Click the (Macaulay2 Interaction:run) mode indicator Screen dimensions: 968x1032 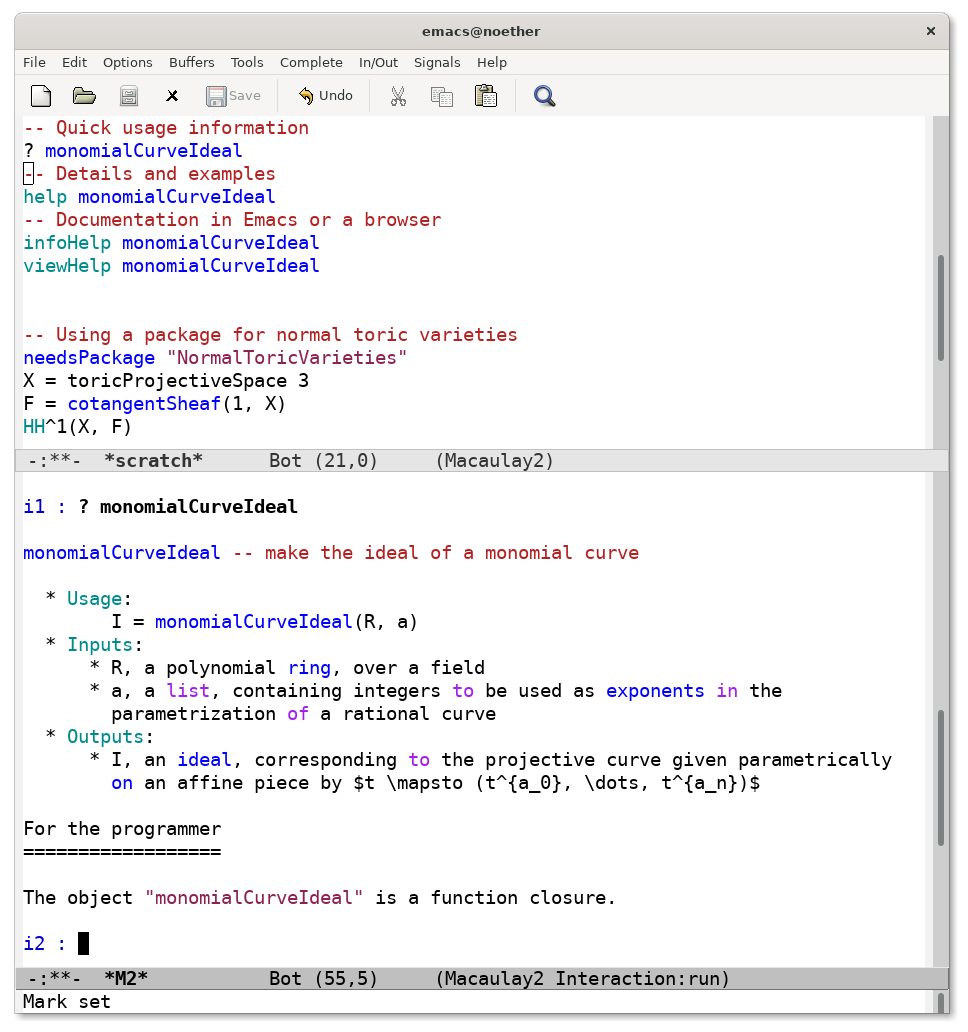click(582, 979)
